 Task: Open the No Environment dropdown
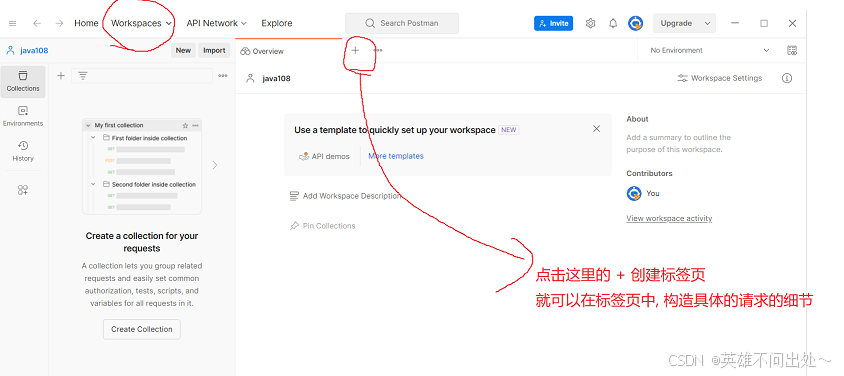(709, 50)
